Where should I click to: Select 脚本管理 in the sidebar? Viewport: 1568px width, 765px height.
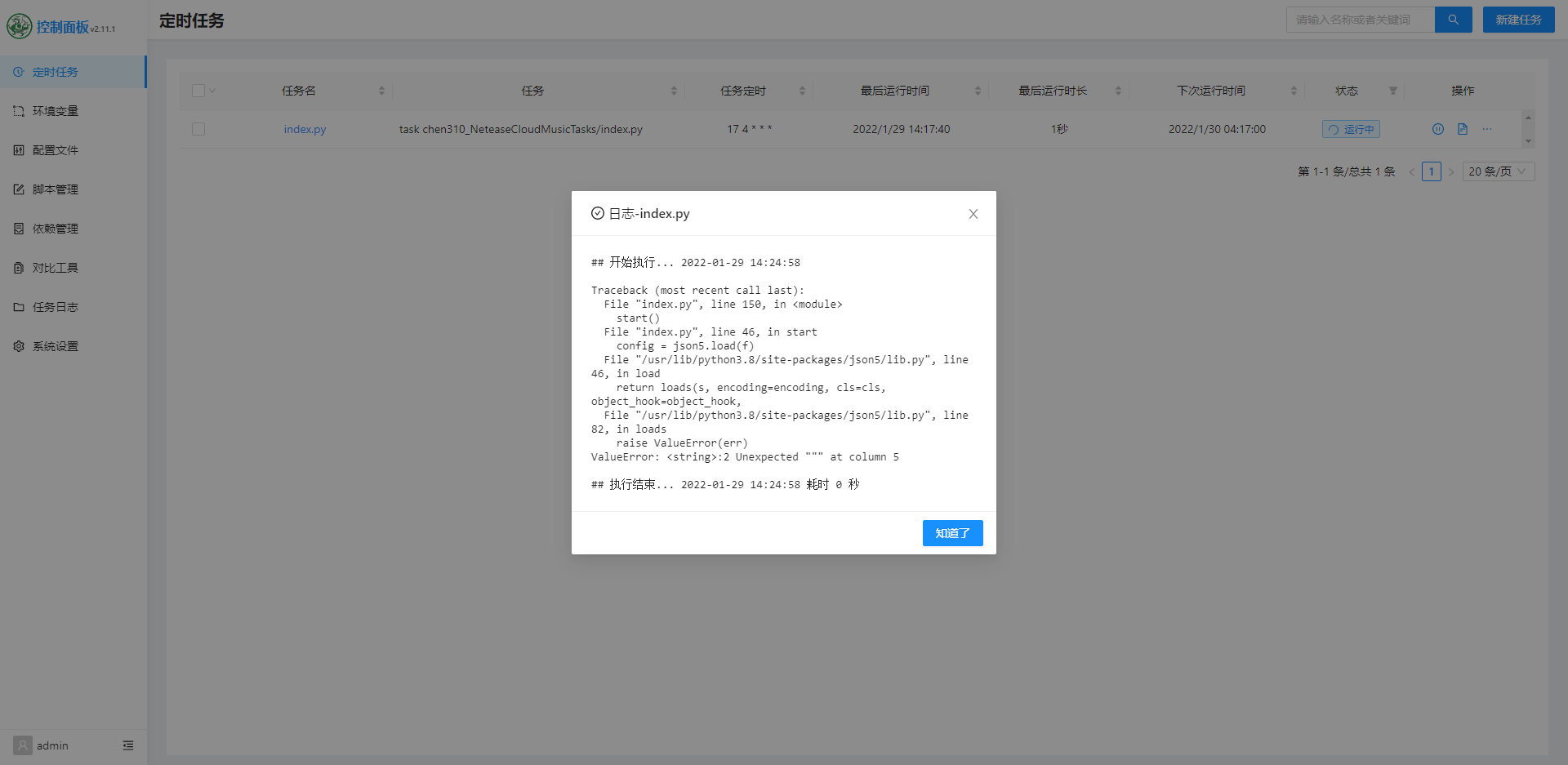pos(55,189)
